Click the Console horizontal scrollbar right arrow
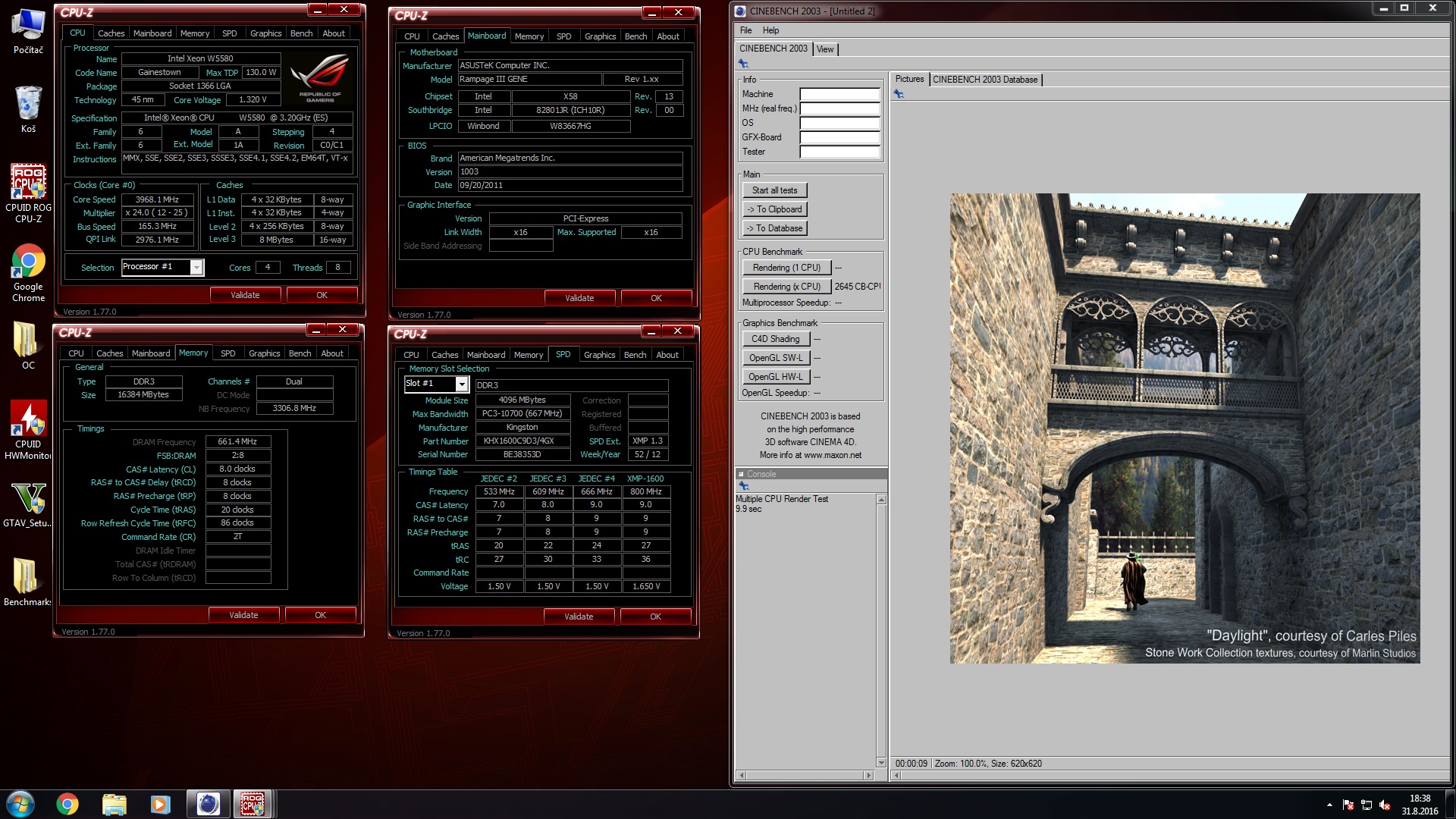1456x819 pixels. tap(868, 775)
